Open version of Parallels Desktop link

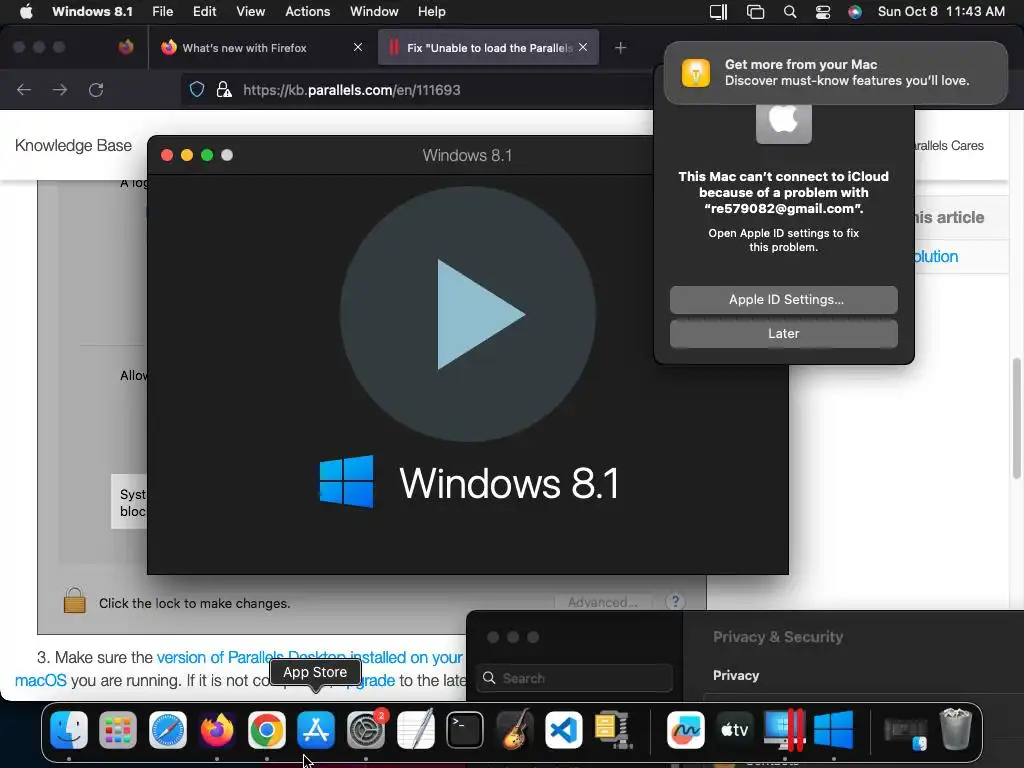click(x=310, y=657)
